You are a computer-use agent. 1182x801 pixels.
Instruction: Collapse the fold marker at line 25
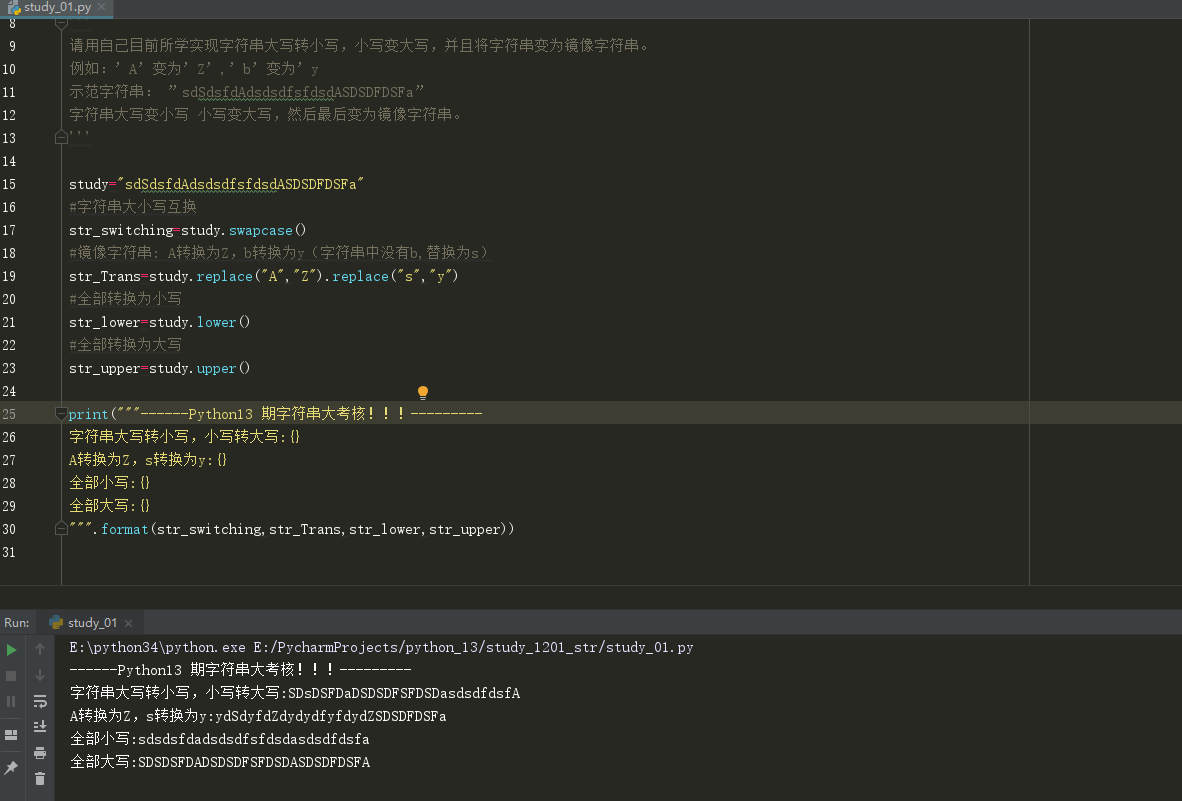(61, 414)
